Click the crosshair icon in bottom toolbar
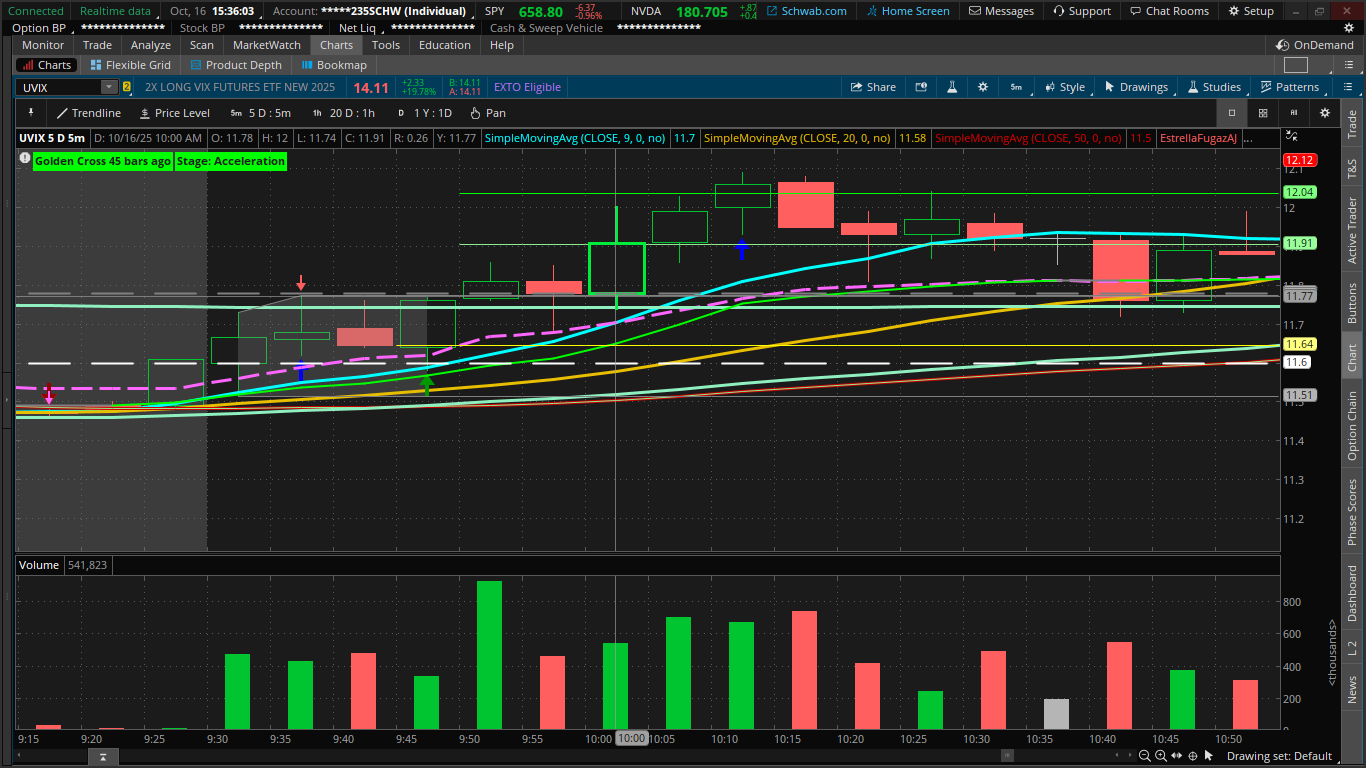The image size is (1366, 768). (x=1193, y=756)
